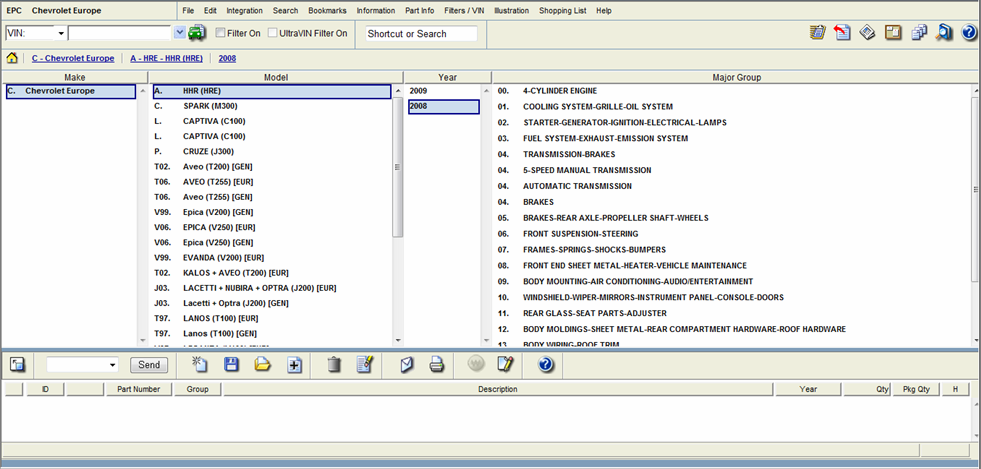
Task: Click the checklist with pencil icon
Action: pyautogui.click(x=365, y=365)
